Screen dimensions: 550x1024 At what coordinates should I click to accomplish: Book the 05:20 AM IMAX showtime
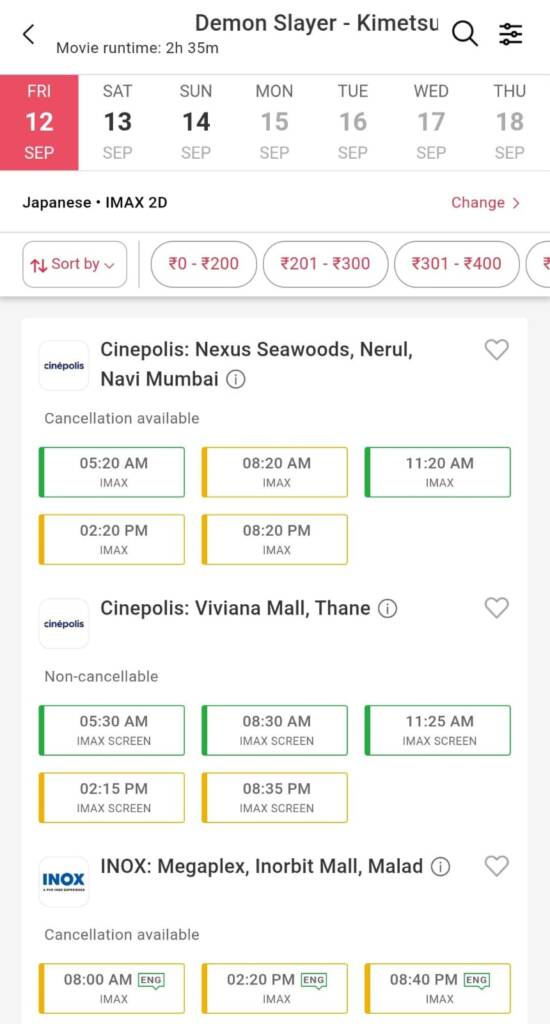[x=112, y=472]
